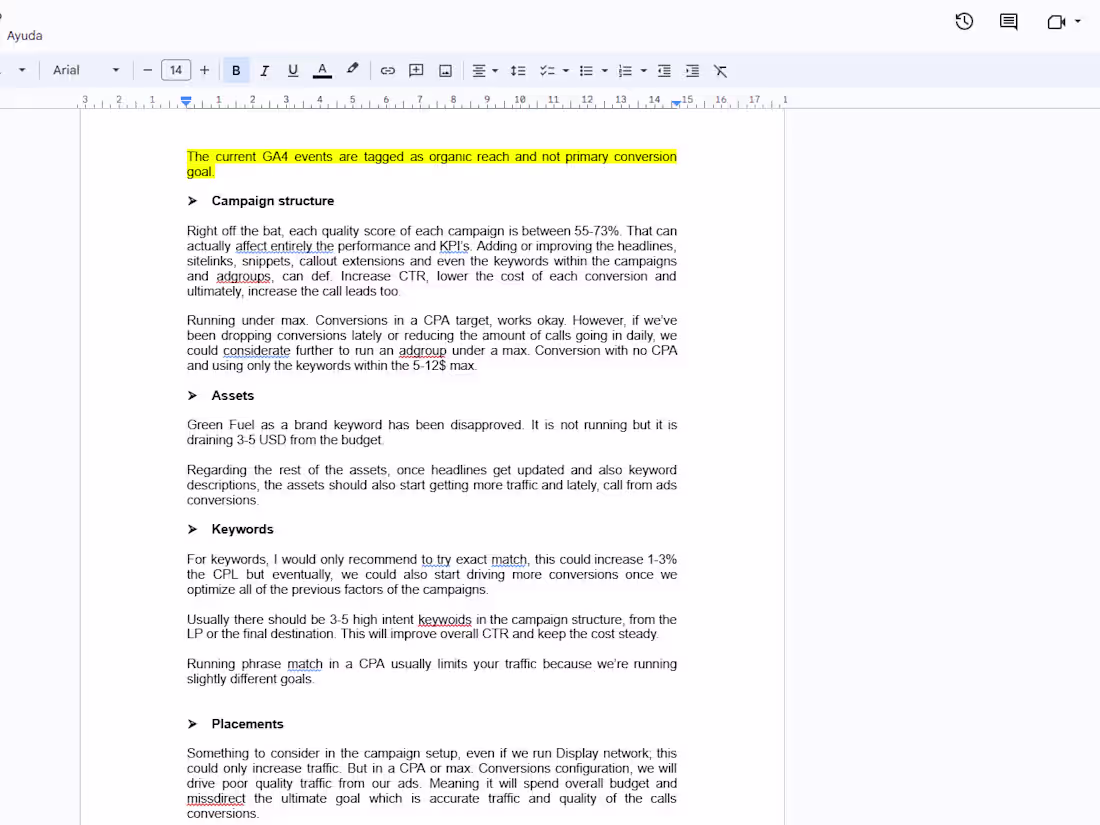The height and width of the screenshot is (825, 1100).
Task: Open the highlight color pen tool
Action: pos(352,69)
